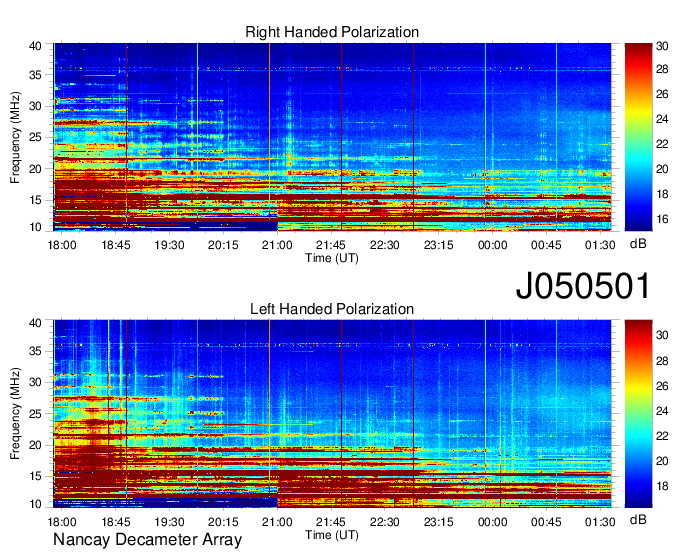Screen dimensions: 680x552
Task: Click 23:15 time tick on upper plot
Action: tap(438, 245)
